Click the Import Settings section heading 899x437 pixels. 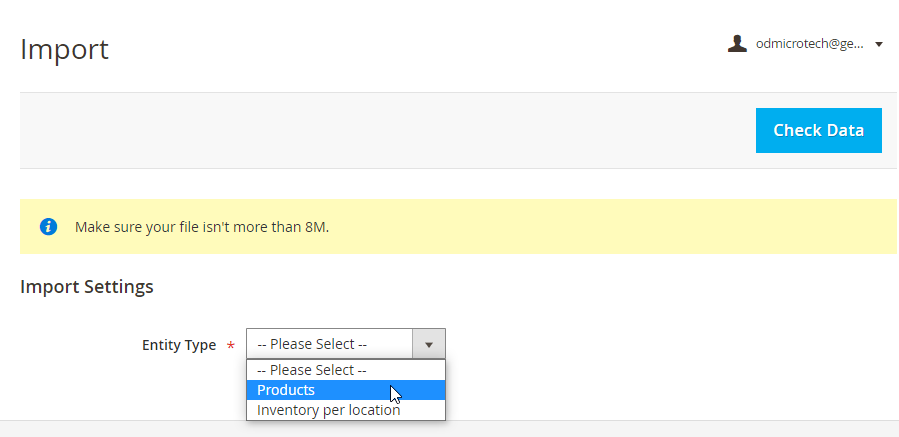[x=87, y=286]
